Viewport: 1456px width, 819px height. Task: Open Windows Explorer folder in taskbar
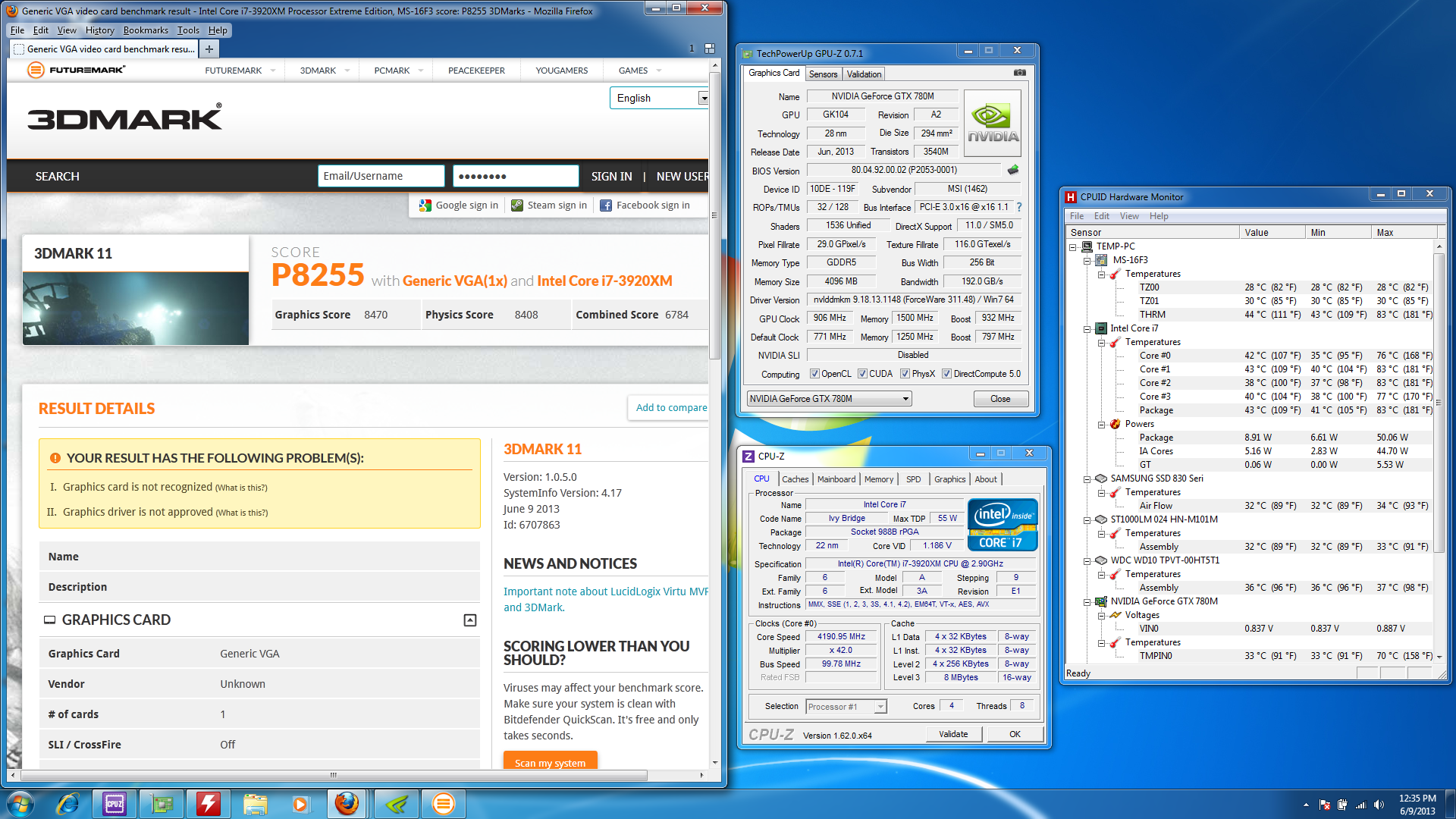pyautogui.click(x=256, y=803)
